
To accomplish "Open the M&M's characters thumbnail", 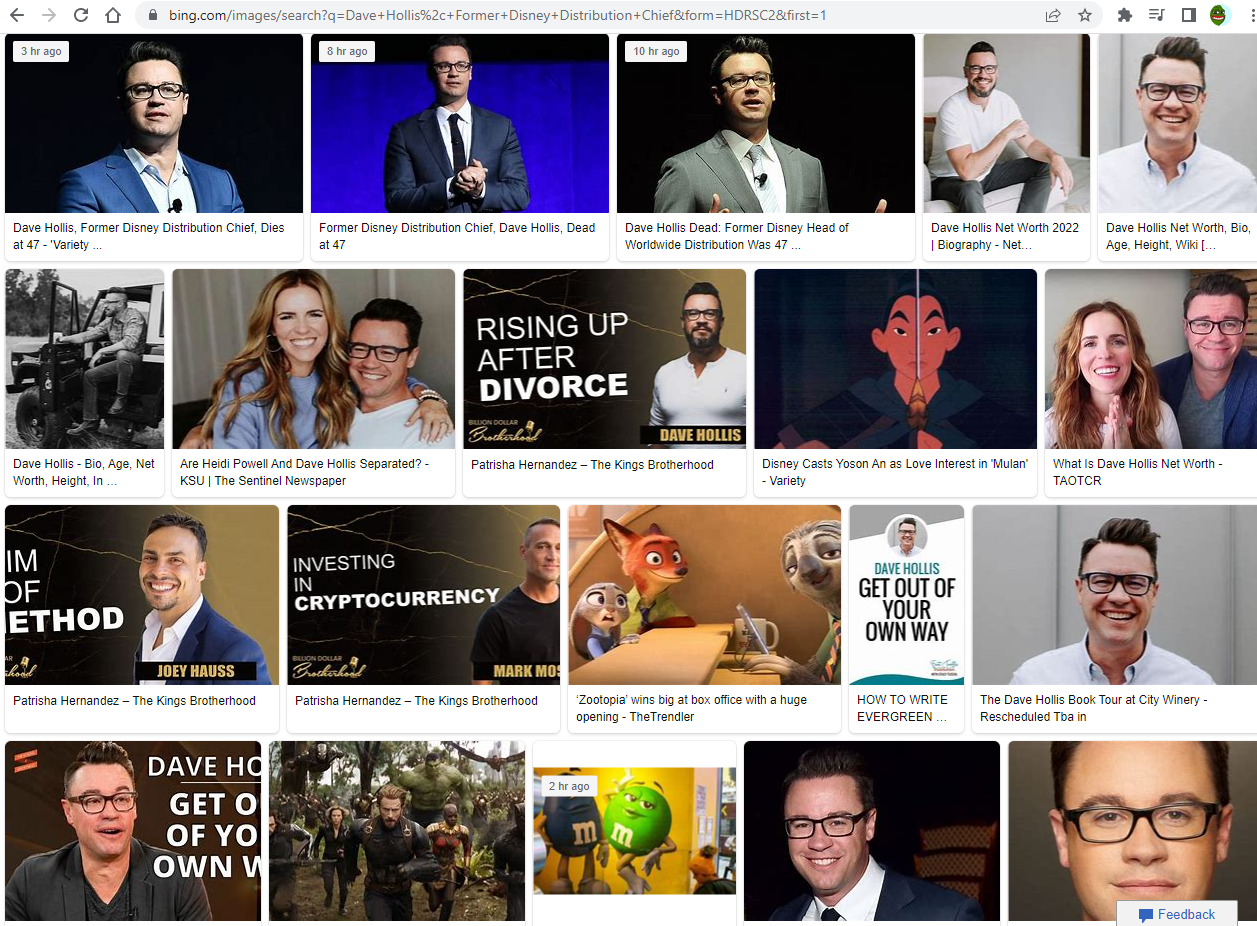I will [x=634, y=831].
